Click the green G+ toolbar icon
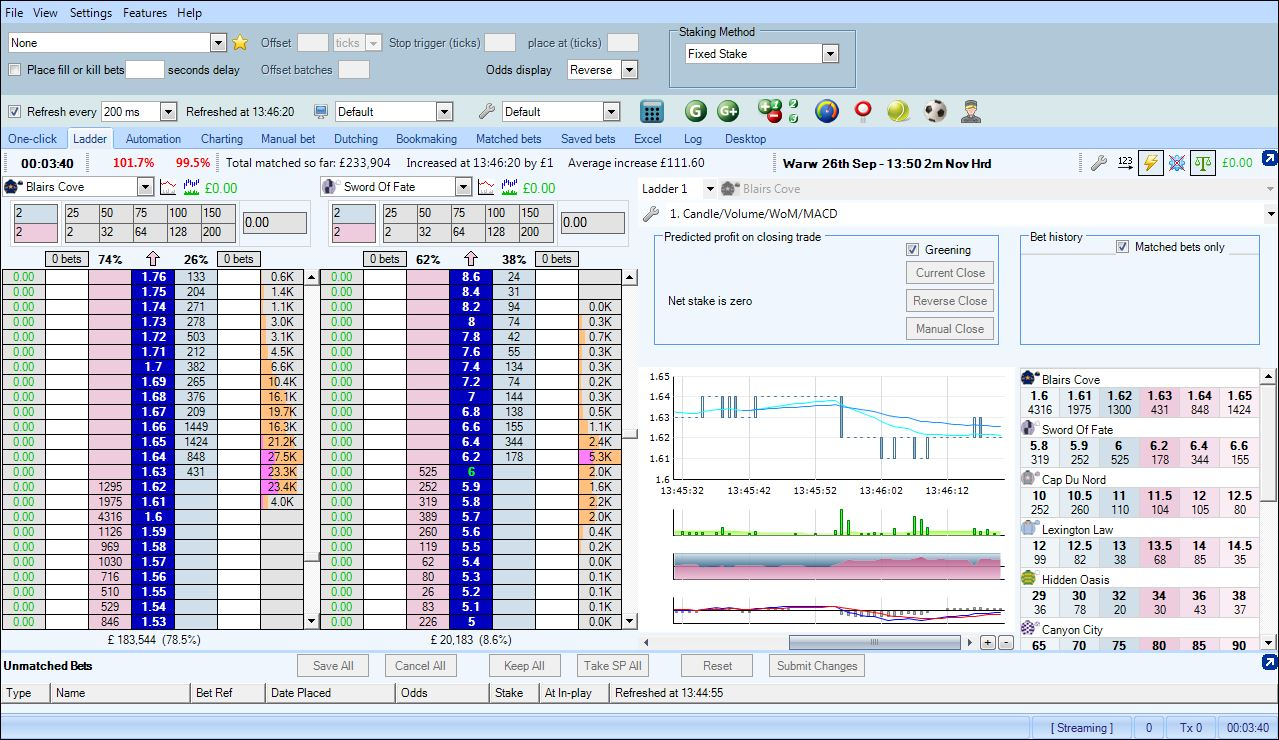 [x=727, y=112]
